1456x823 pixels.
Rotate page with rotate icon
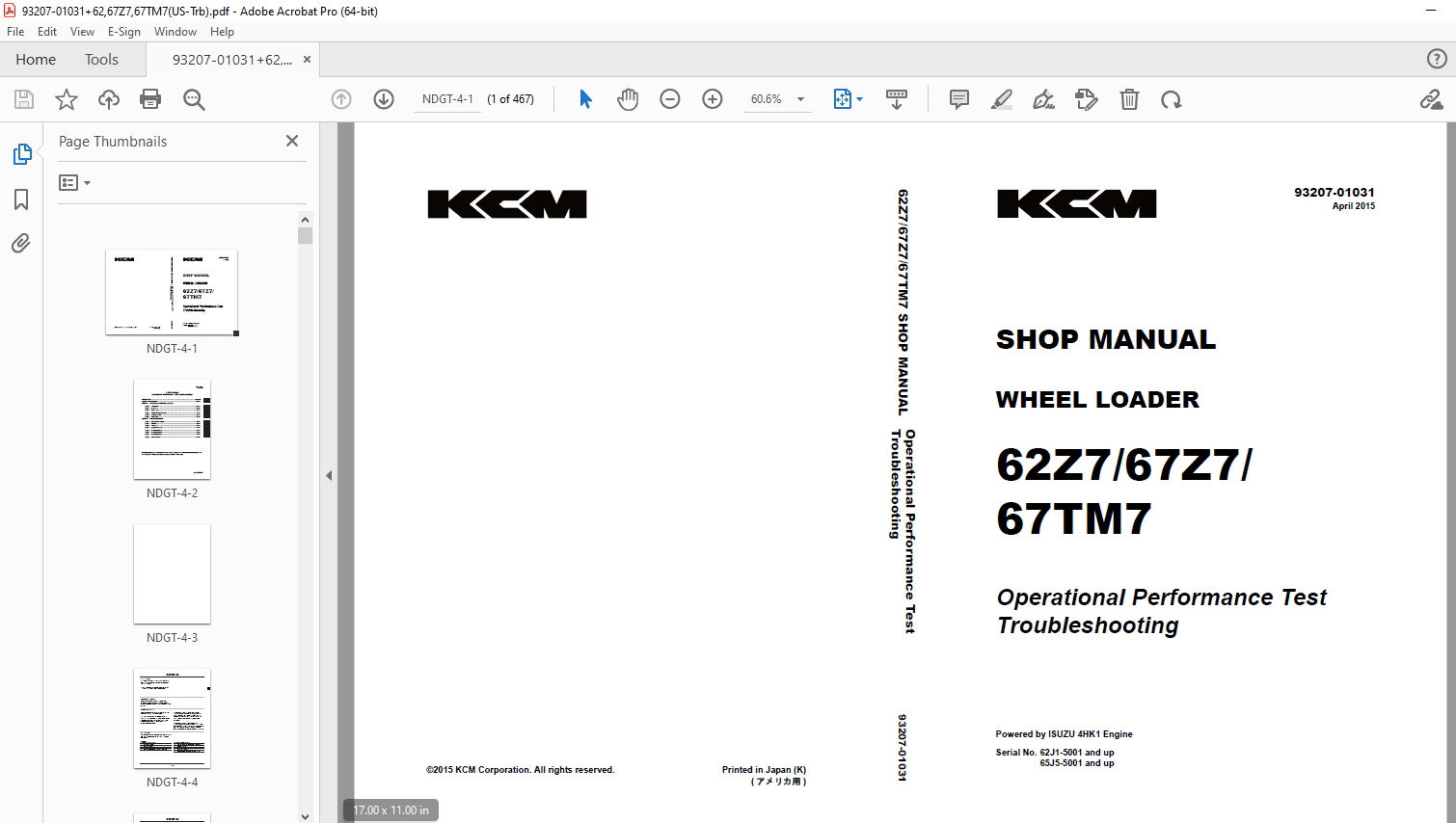point(1171,99)
